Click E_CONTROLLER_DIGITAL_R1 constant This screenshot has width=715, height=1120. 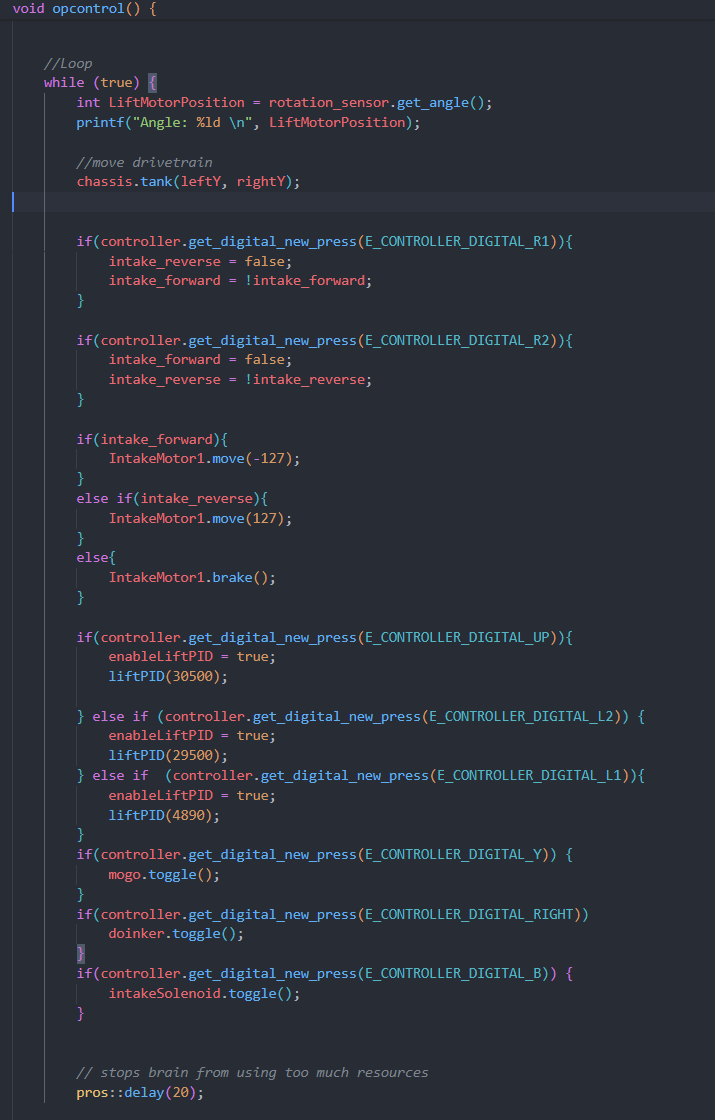pyautogui.click(x=457, y=241)
